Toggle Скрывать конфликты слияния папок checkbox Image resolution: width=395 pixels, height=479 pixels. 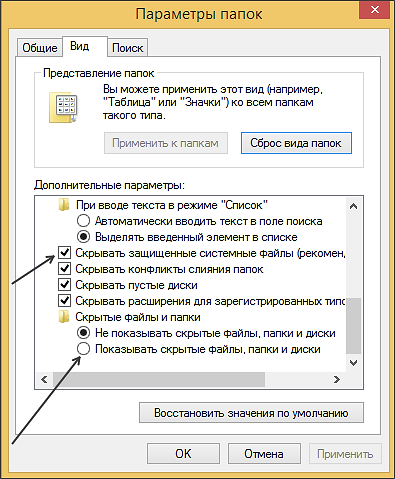64,269
